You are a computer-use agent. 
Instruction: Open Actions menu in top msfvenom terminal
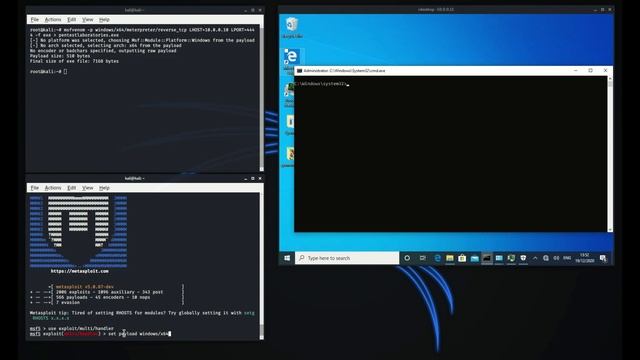click(x=53, y=20)
